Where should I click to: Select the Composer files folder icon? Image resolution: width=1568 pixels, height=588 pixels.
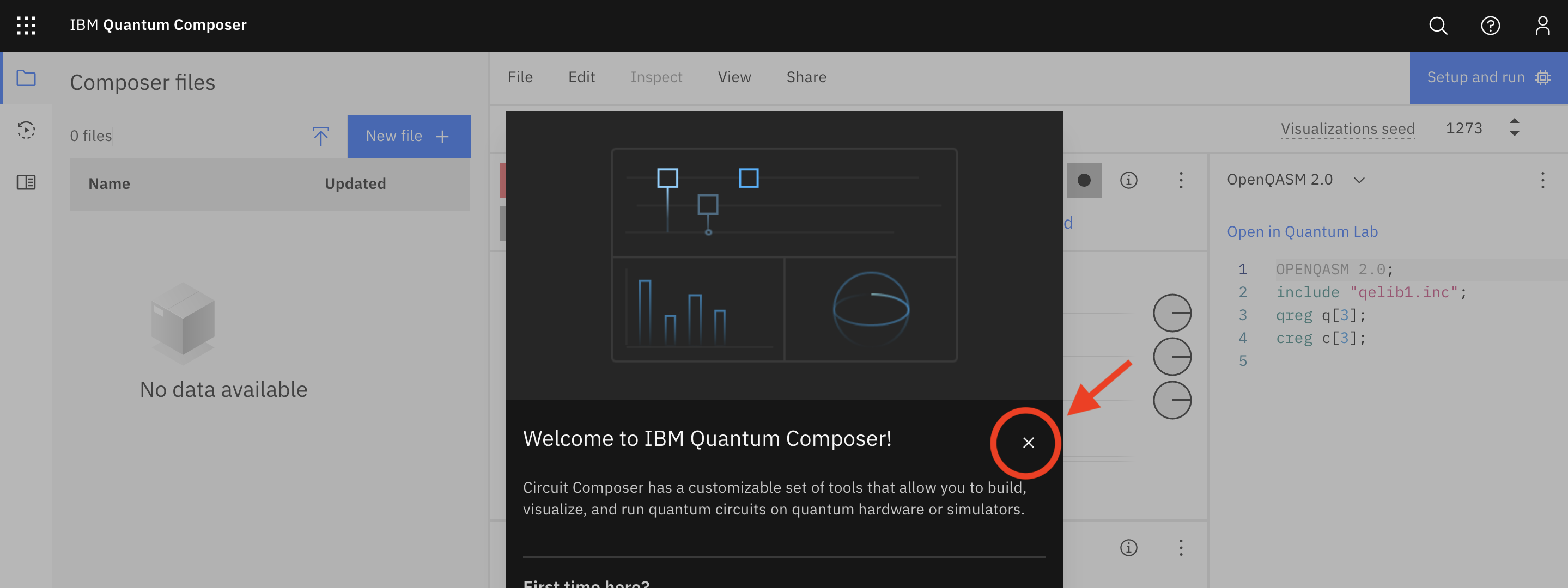26,78
